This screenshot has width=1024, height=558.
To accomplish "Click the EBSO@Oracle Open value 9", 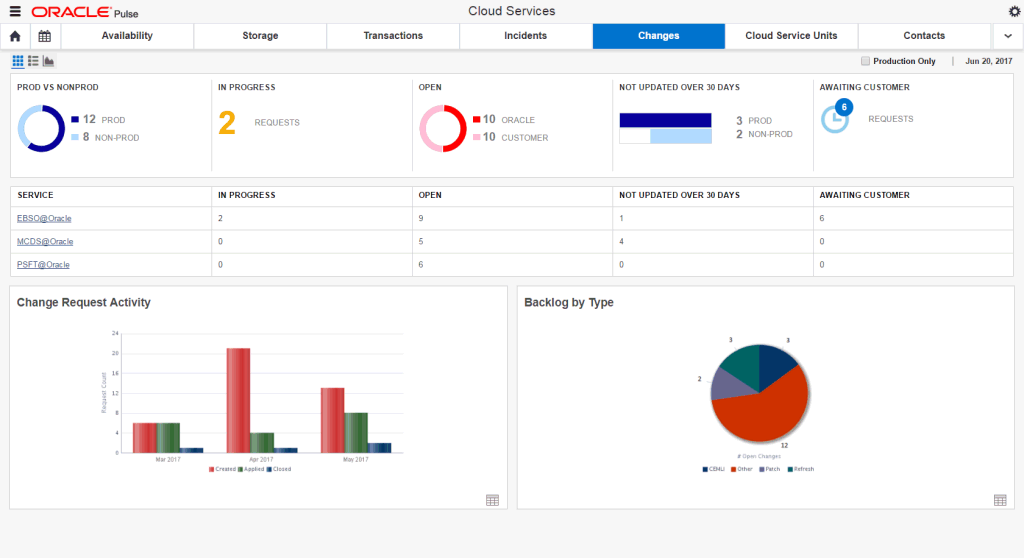I will point(421,218).
